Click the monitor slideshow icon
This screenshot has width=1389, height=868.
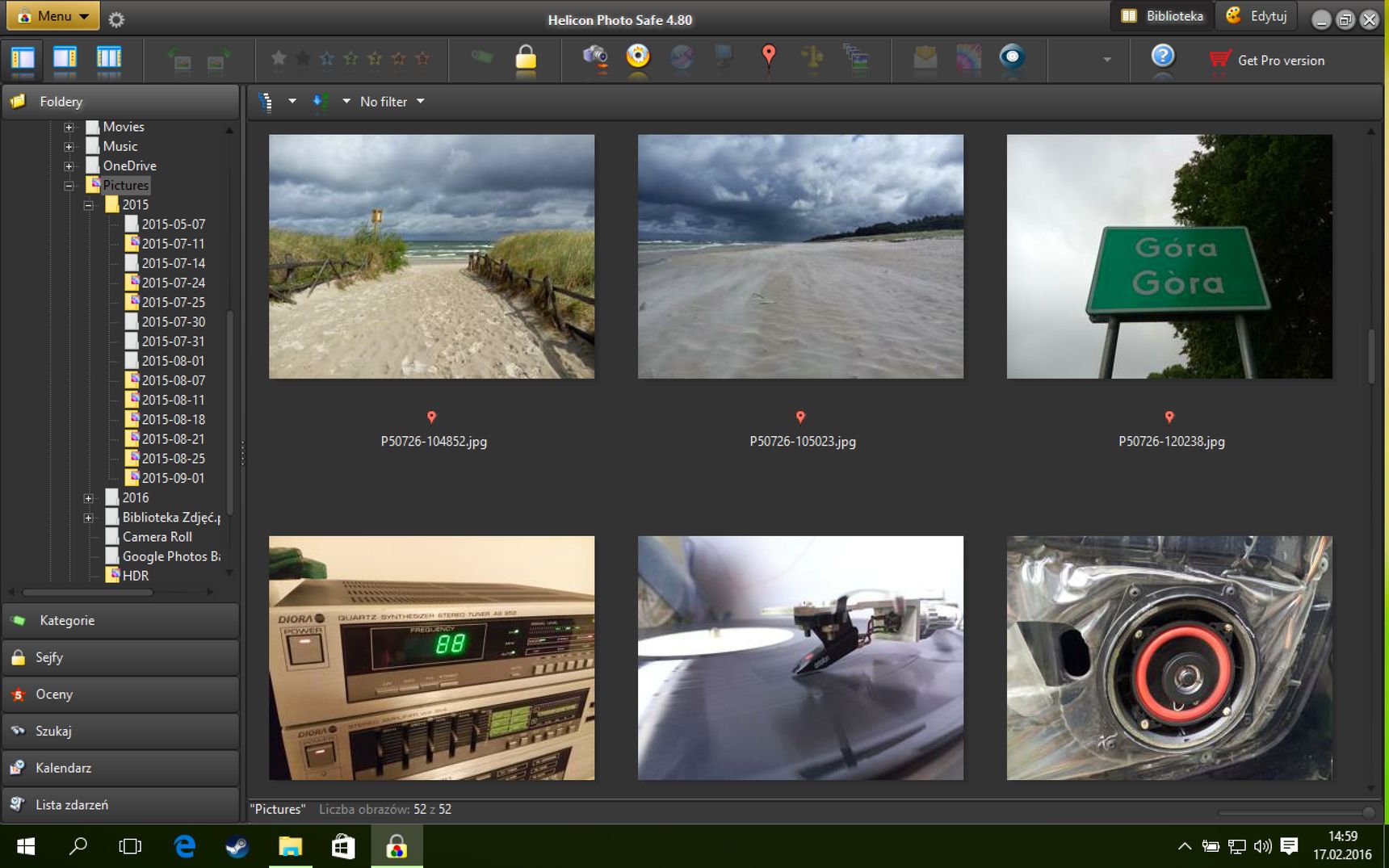point(724,57)
